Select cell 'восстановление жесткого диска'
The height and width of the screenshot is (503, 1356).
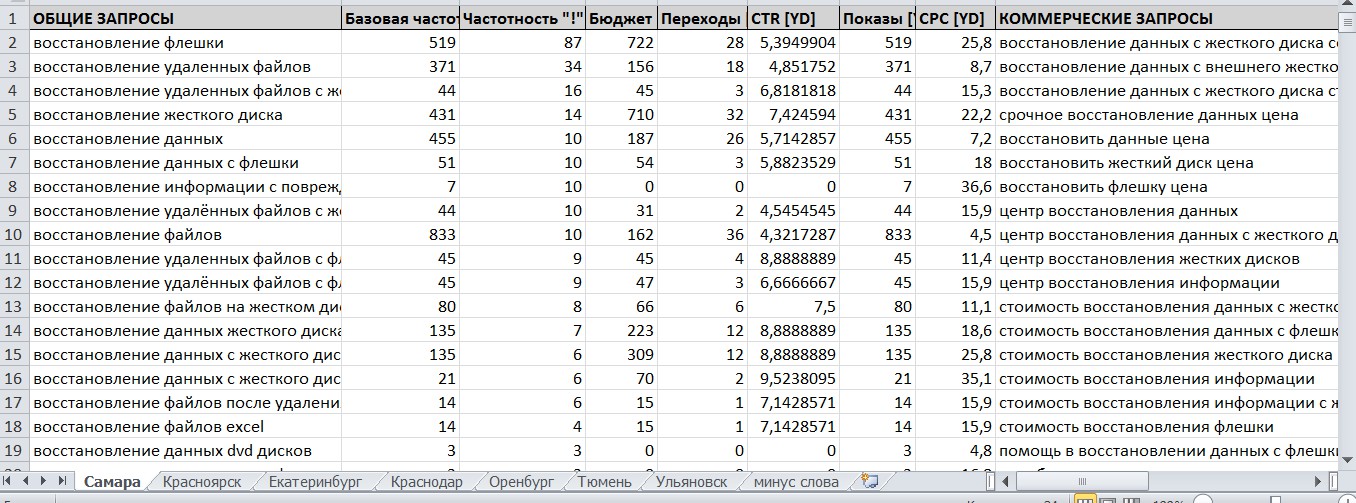click(x=185, y=114)
